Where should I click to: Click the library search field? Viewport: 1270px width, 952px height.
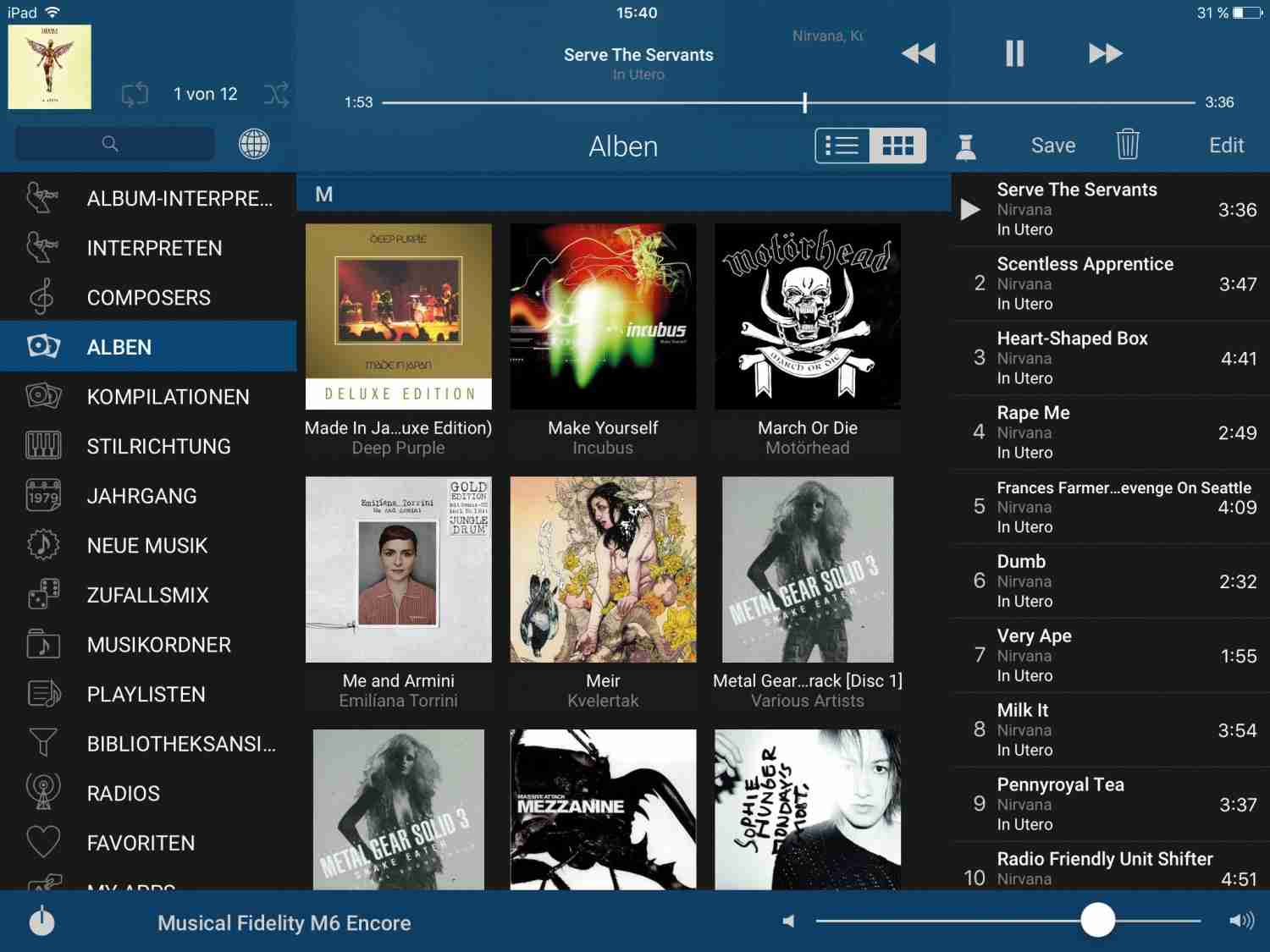pyautogui.click(x=114, y=144)
